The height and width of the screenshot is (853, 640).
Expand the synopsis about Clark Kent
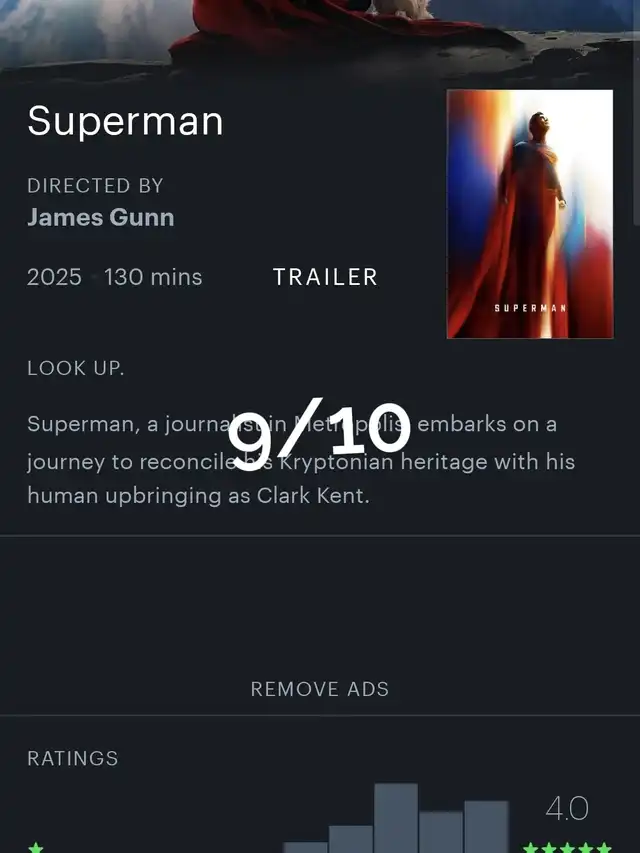[x=301, y=460]
